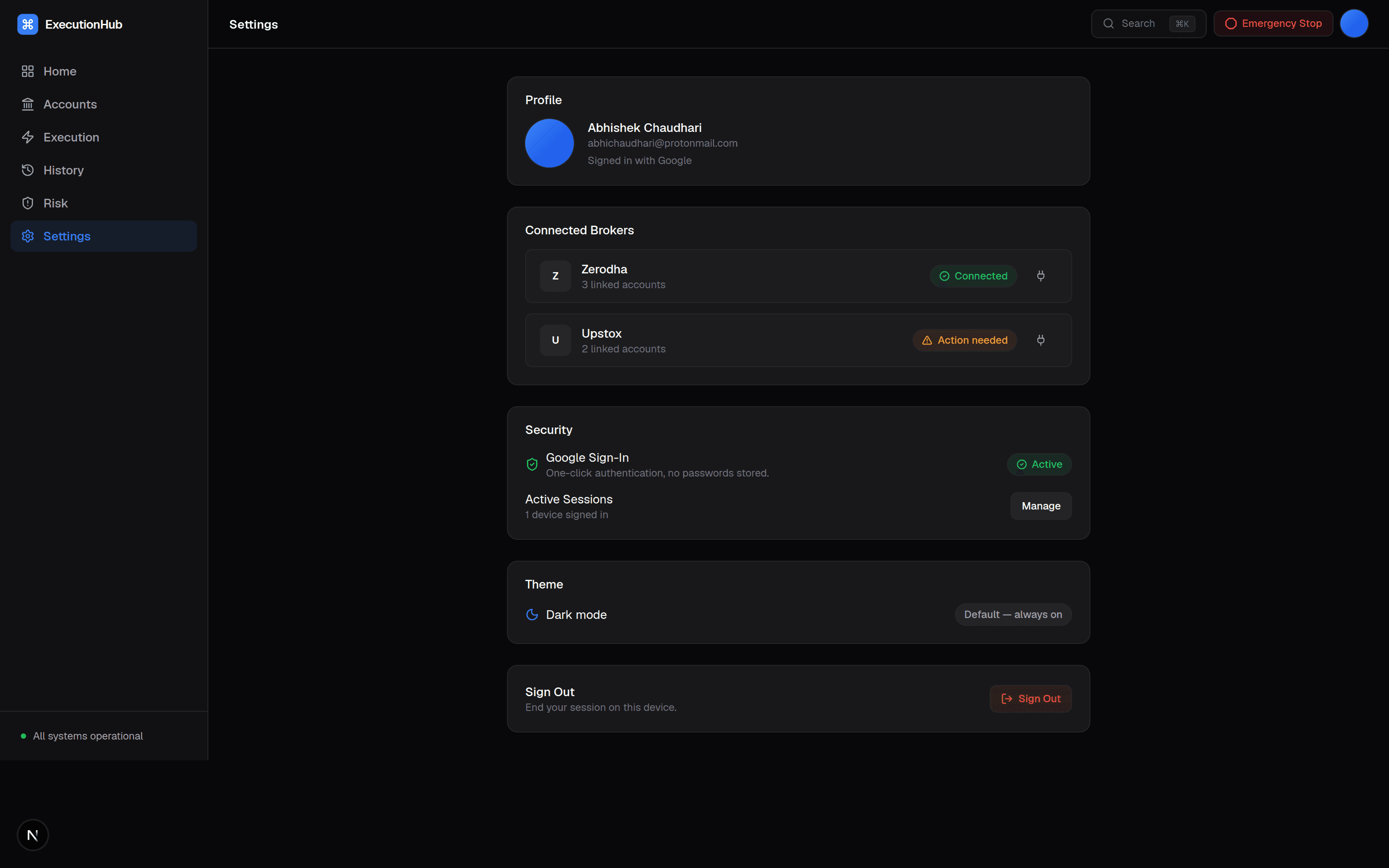Click the check circle icon in Connected badge

[x=944, y=276]
